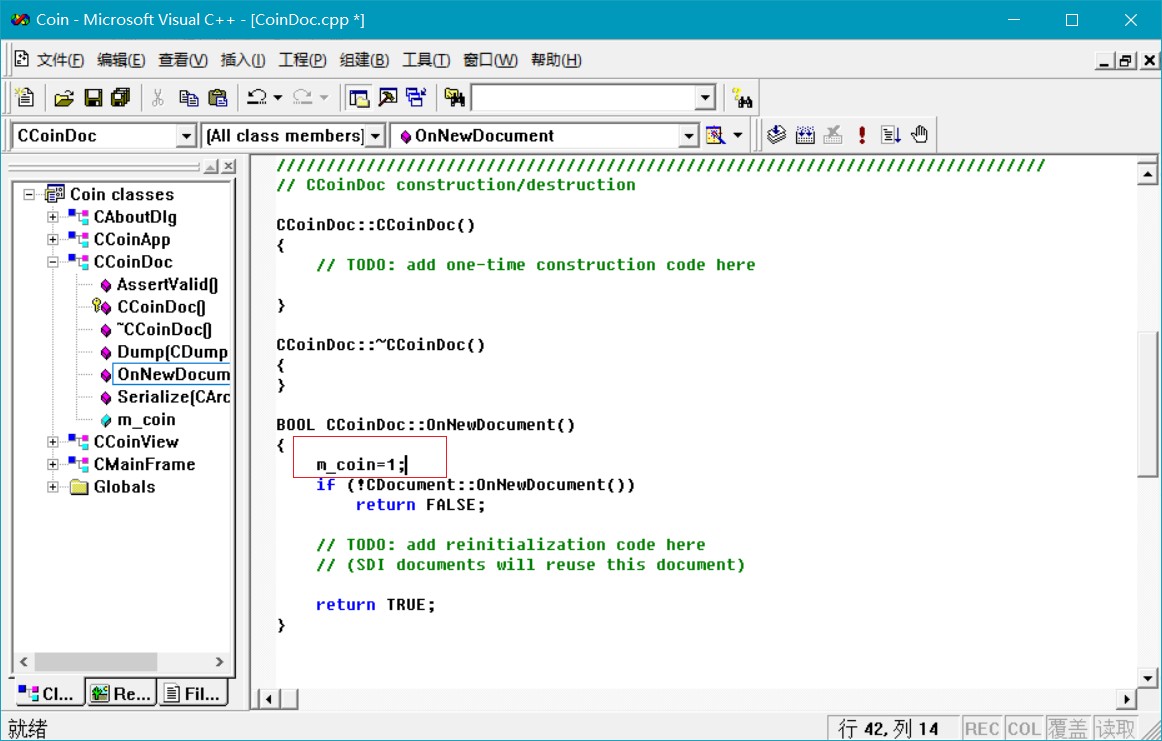Open the Redo history dropdown arrow
The height and width of the screenshot is (741, 1162).
[324, 98]
